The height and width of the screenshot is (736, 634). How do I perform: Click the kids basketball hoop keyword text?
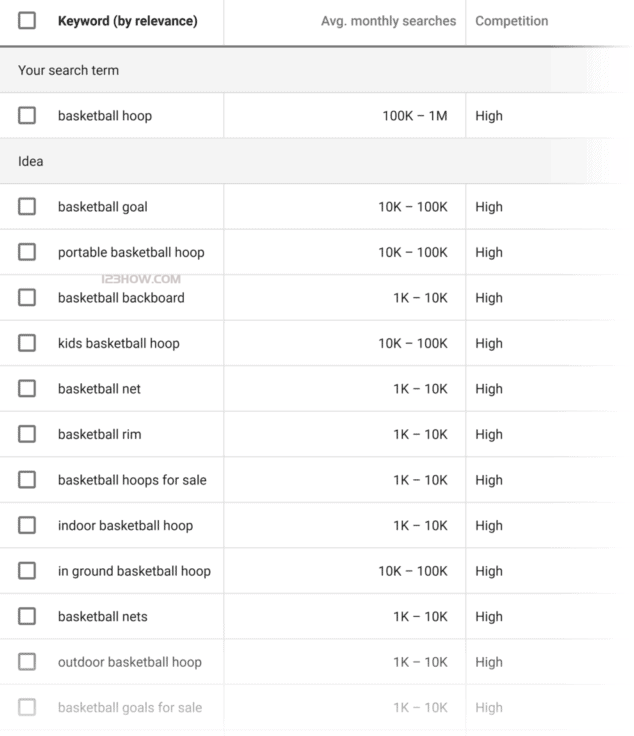click(x=118, y=343)
